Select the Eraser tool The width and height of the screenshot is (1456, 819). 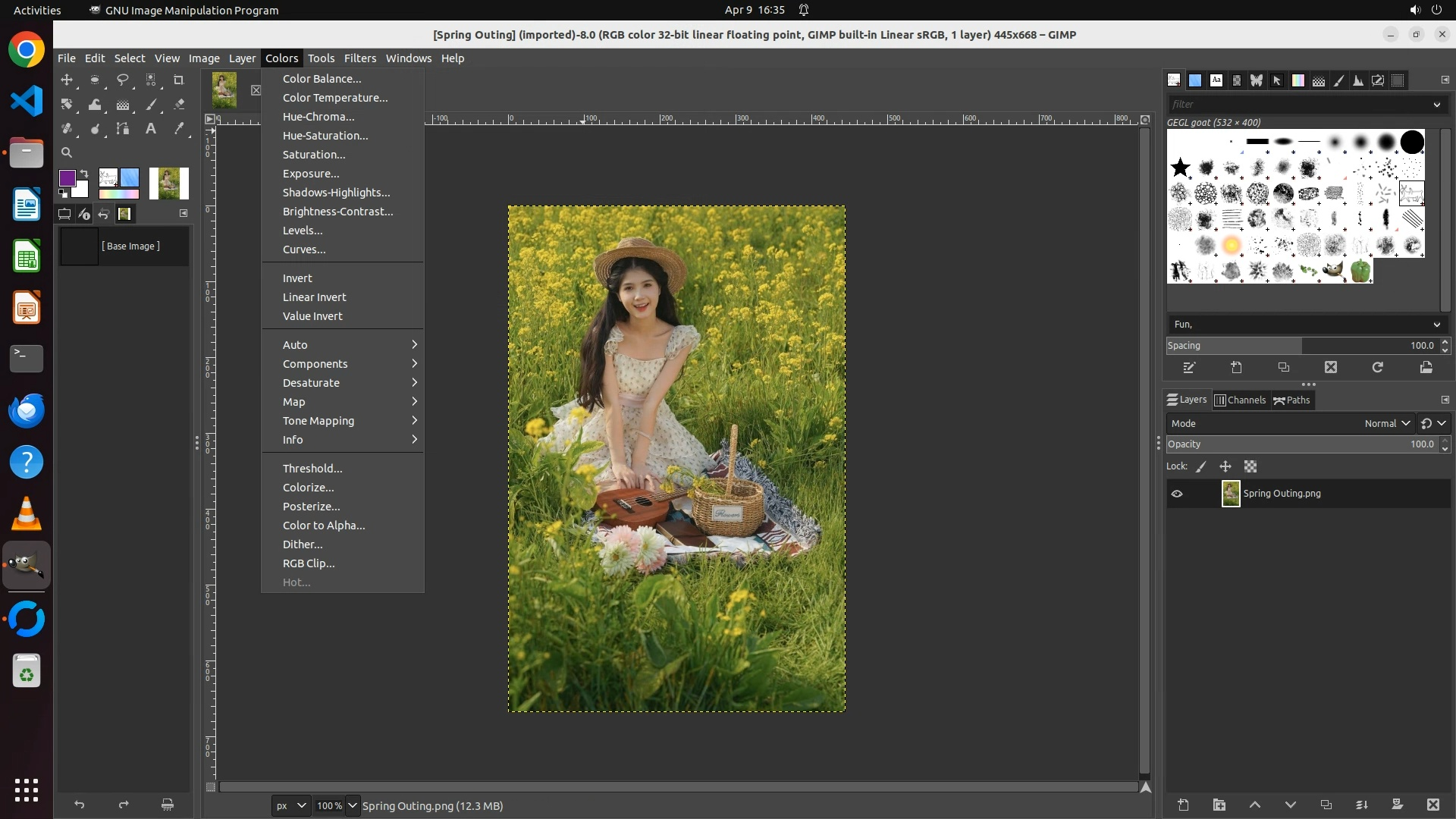pyautogui.click(x=179, y=105)
